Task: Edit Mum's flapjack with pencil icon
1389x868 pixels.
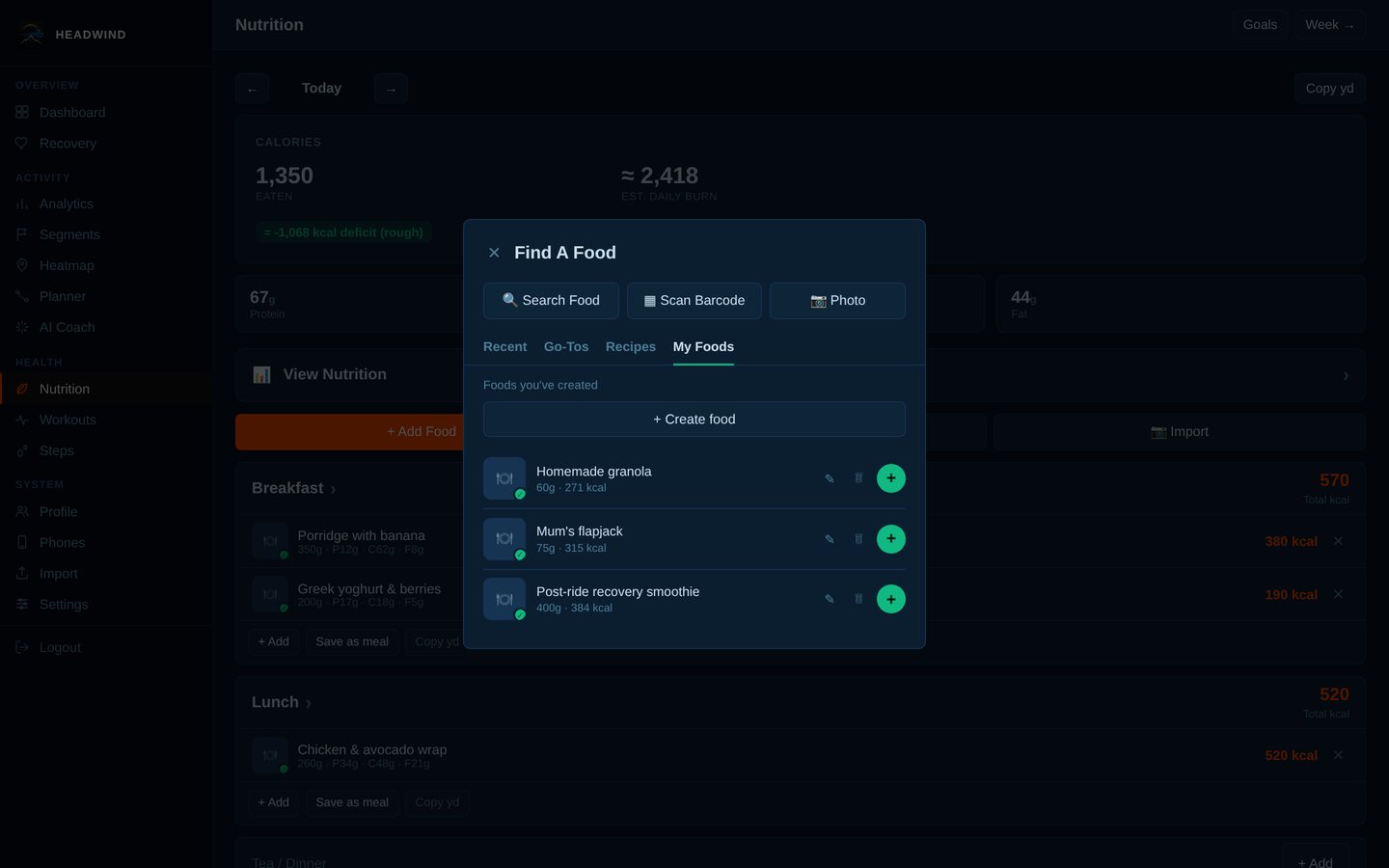Action: (x=830, y=539)
